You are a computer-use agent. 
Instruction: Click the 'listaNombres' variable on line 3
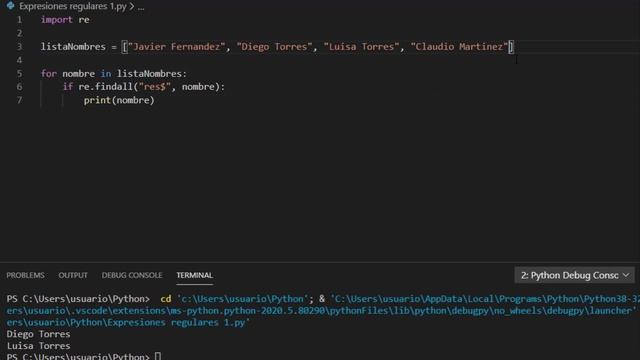coord(73,47)
